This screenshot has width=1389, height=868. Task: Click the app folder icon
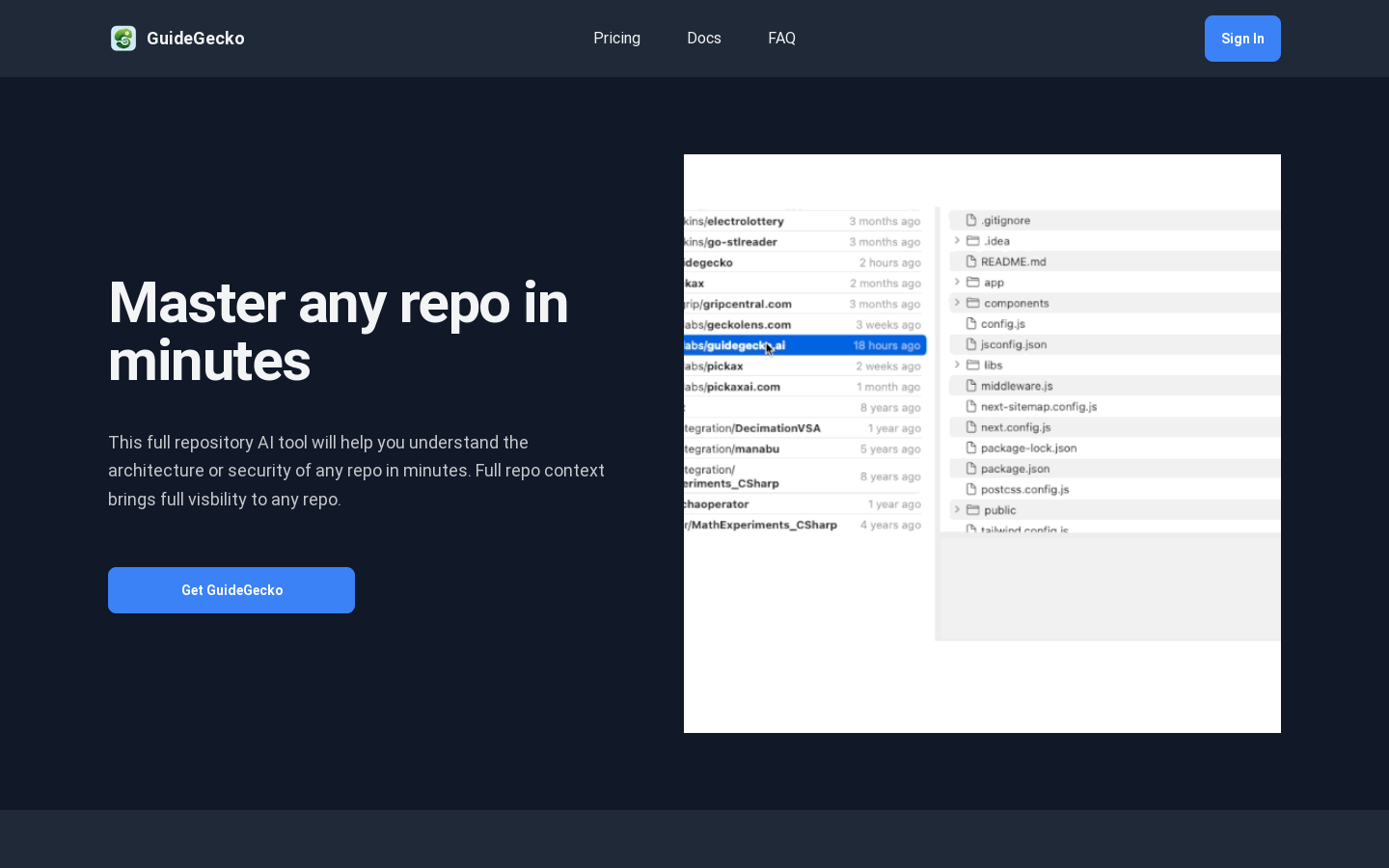point(973,283)
